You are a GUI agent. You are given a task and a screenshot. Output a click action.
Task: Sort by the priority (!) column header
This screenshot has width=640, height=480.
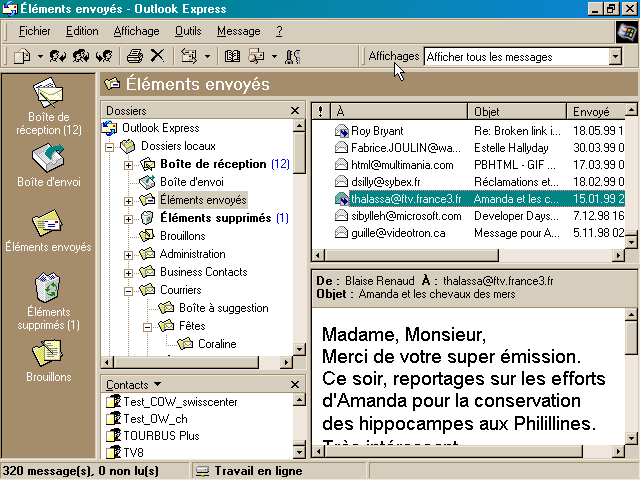[x=321, y=111]
